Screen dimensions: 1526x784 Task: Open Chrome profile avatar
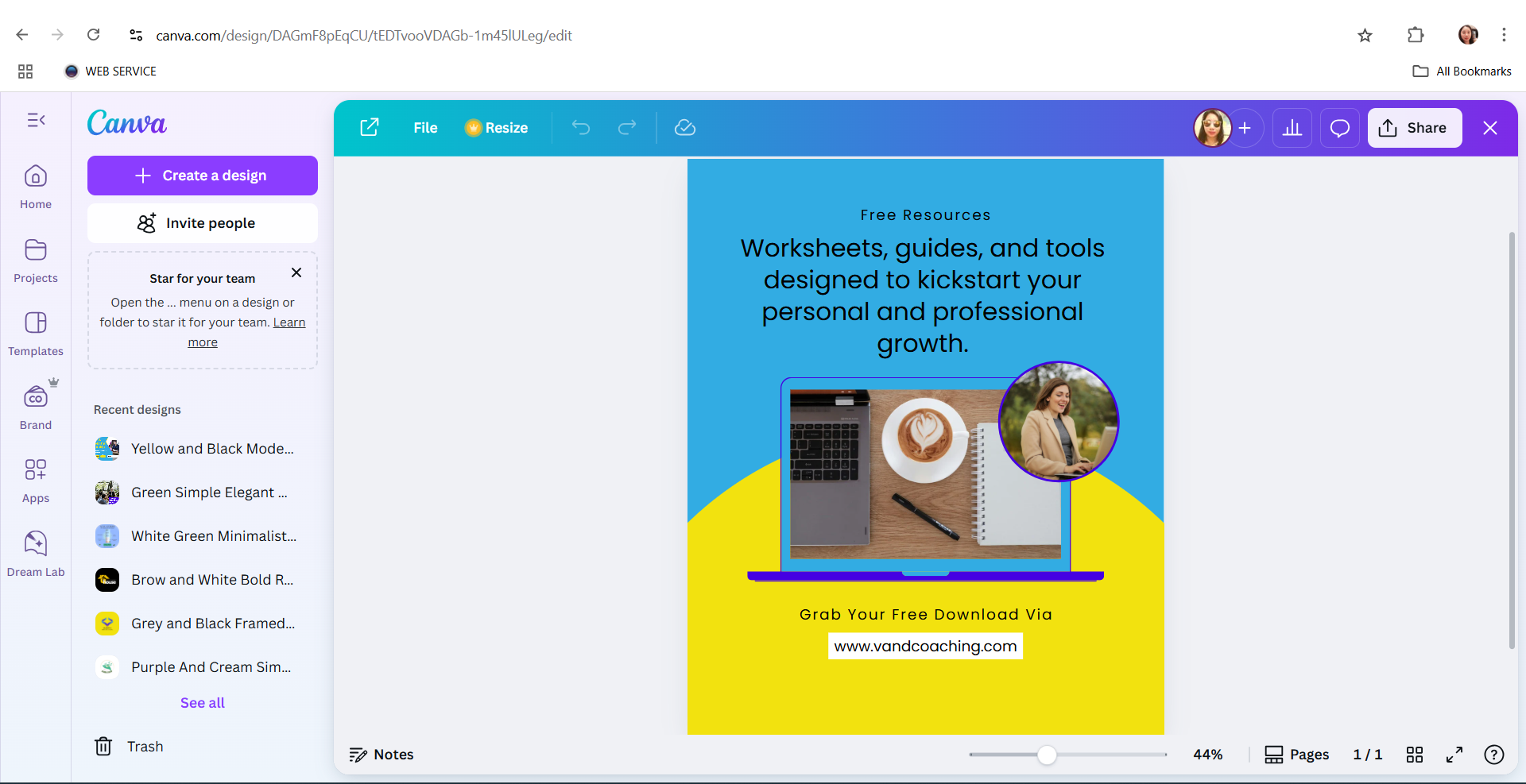1468,35
